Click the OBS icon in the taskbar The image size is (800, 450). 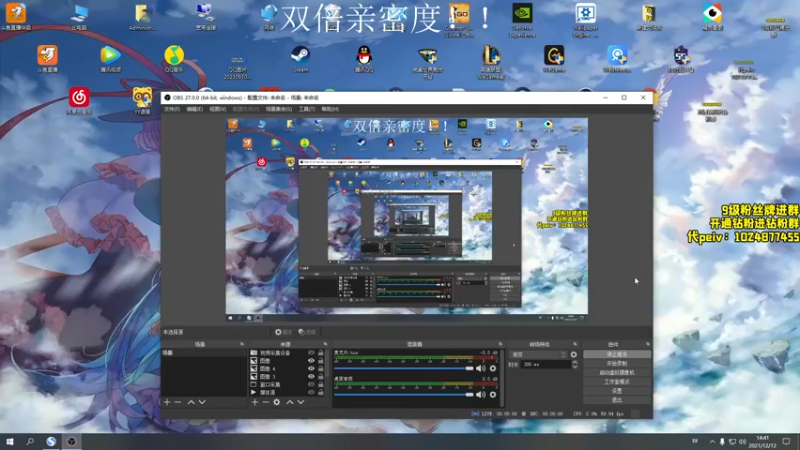tap(71, 441)
